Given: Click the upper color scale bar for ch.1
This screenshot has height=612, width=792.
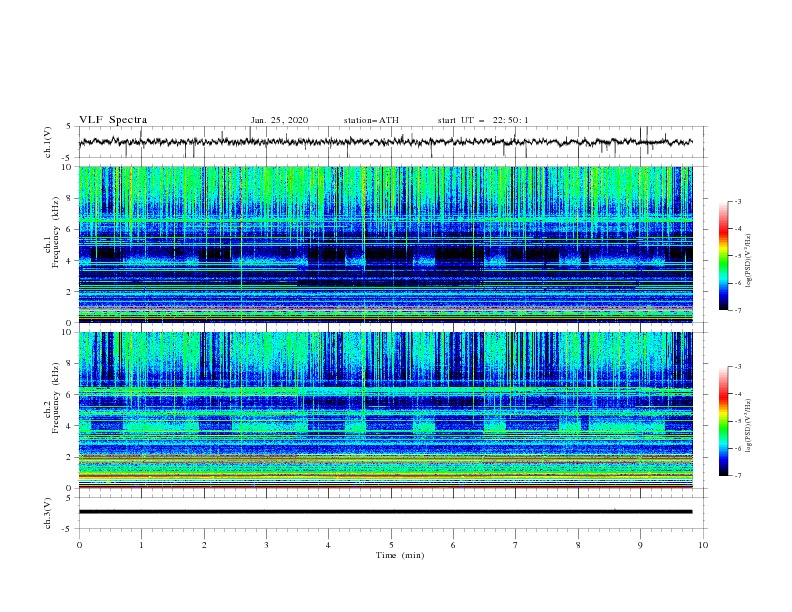Looking at the screenshot, I should (x=724, y=255).
